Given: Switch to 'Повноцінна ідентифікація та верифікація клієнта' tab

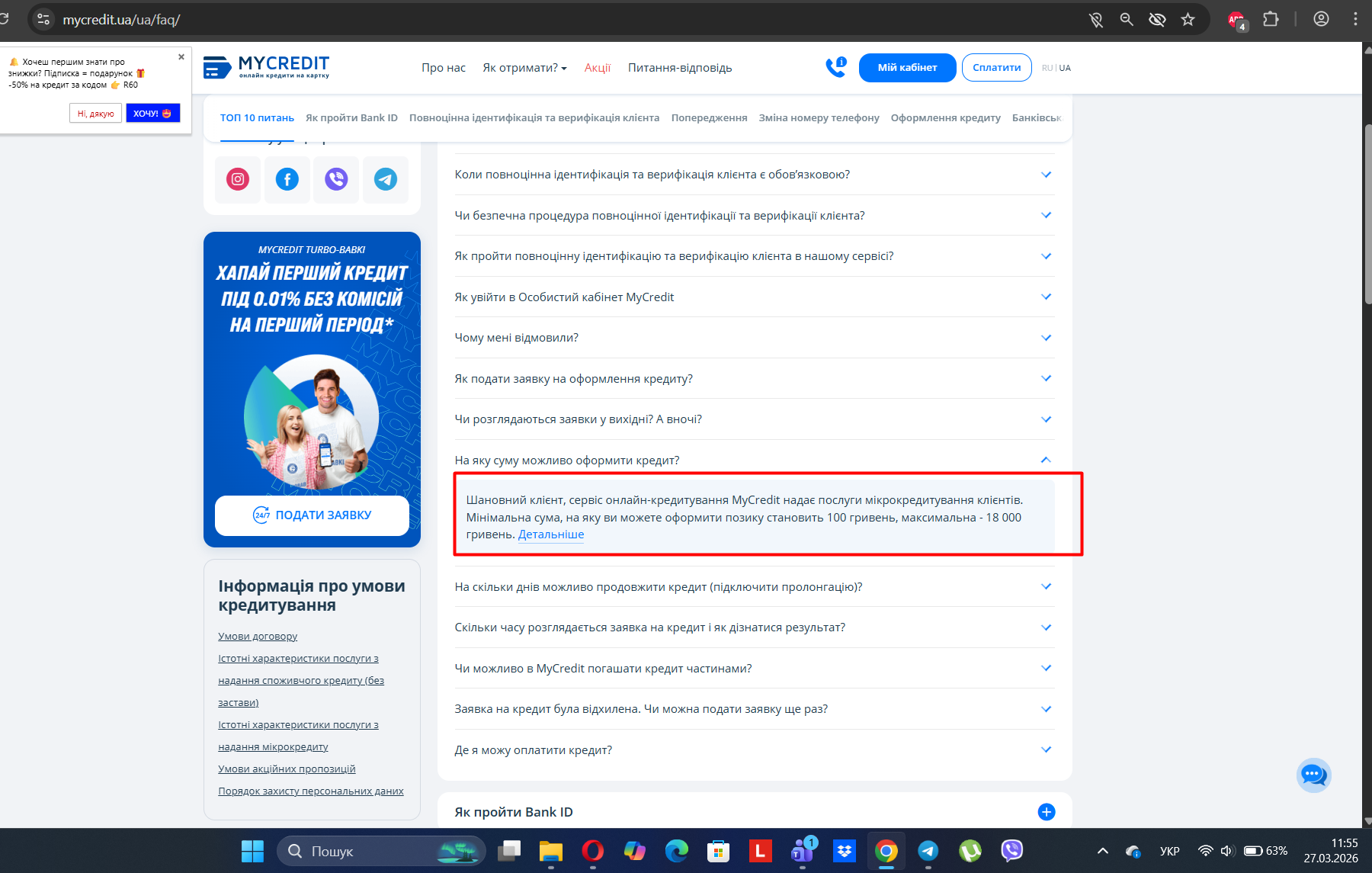Looking at the screenshot, I should (534, 118).
